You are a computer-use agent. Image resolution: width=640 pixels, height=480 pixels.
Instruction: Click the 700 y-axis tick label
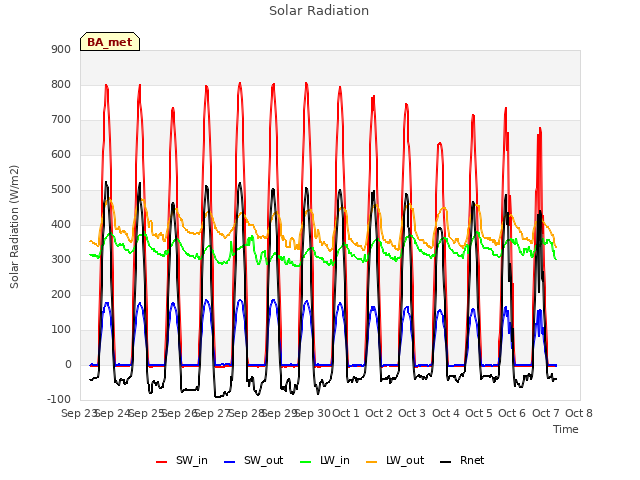61,120
